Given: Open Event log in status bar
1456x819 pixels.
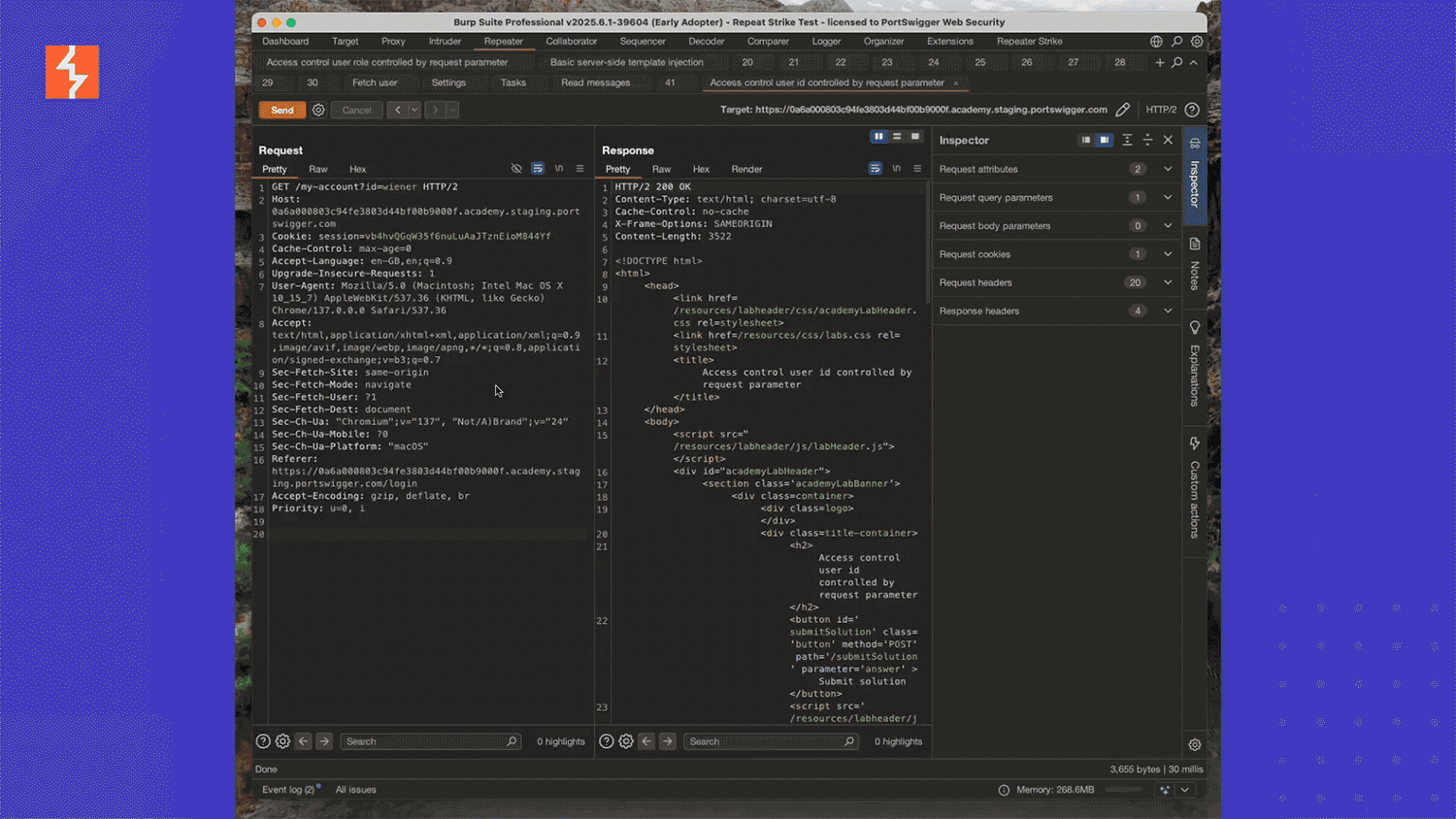Looking at the screenshot, I should tap(288, 790).
